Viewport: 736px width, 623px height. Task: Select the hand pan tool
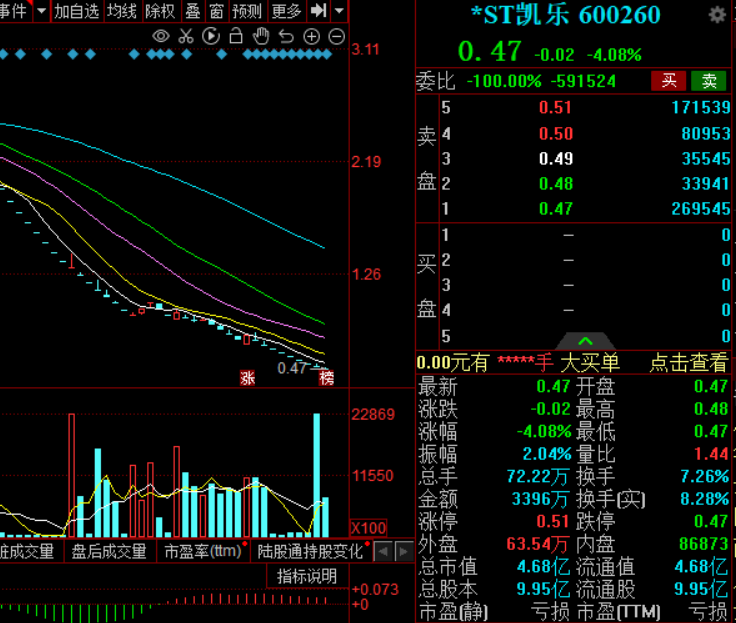(x=261, y=36)
